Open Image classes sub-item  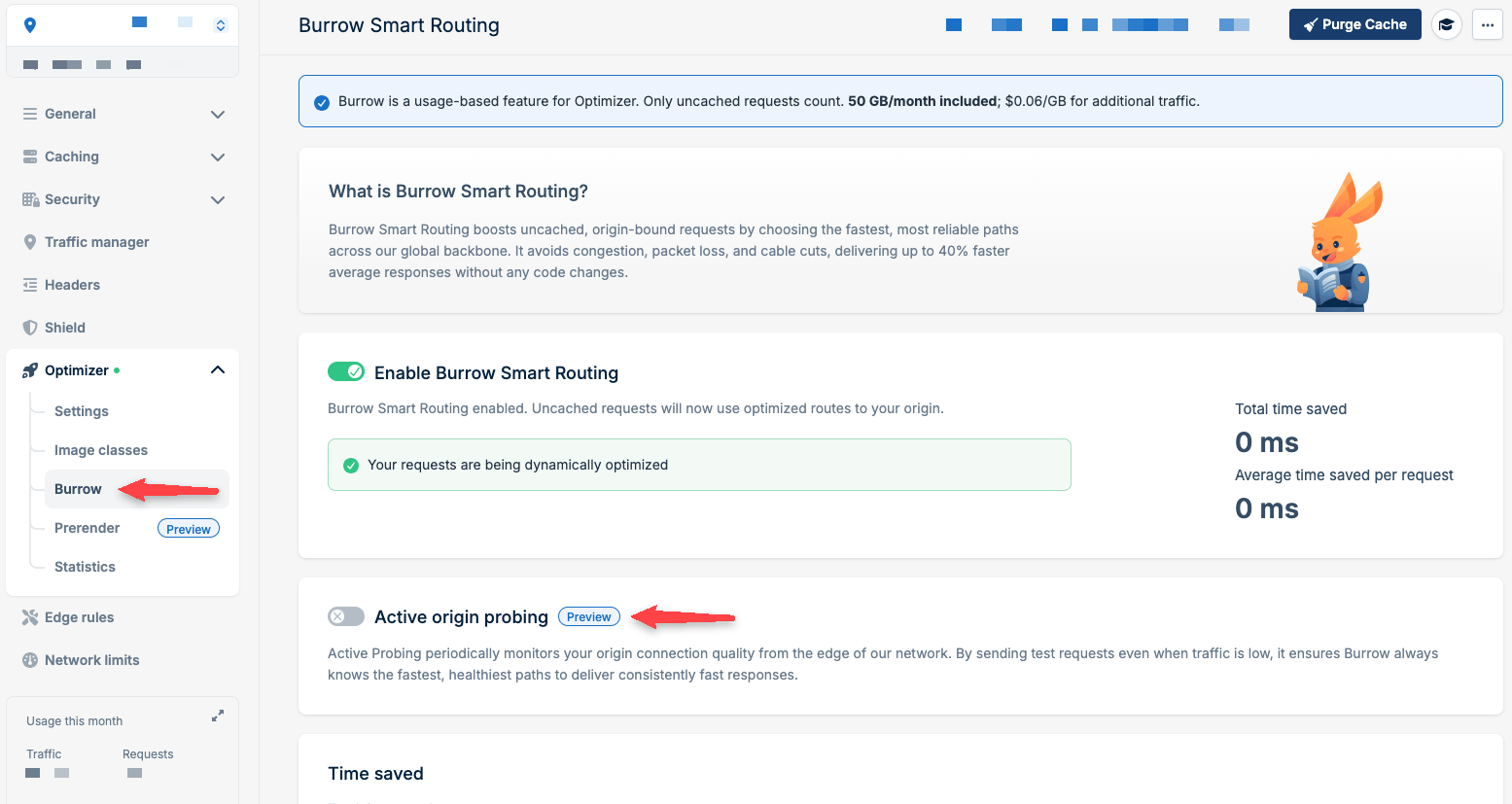pyautogui.click(x=101, y=450)
